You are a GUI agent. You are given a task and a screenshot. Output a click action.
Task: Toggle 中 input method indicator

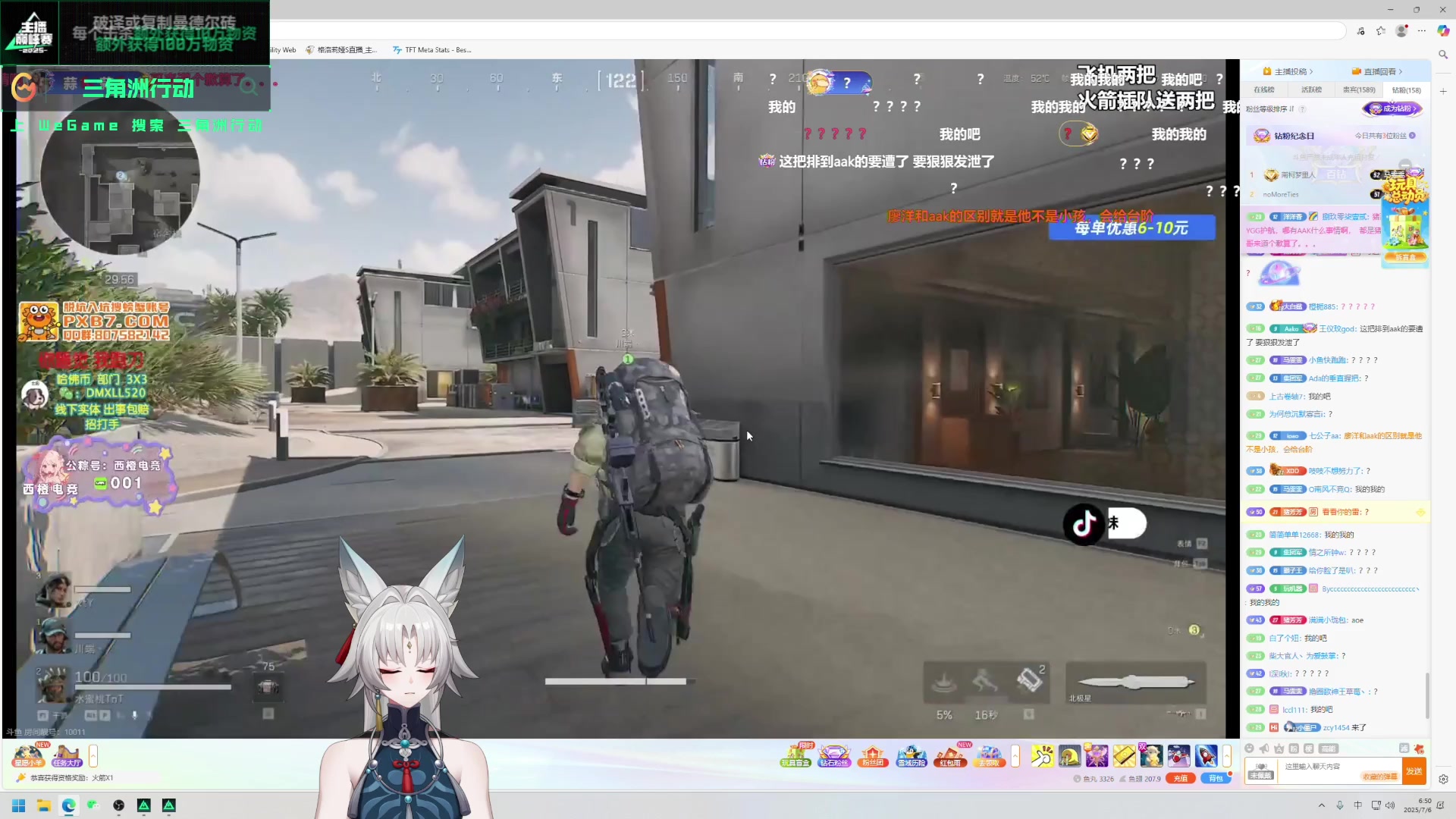1357,805
